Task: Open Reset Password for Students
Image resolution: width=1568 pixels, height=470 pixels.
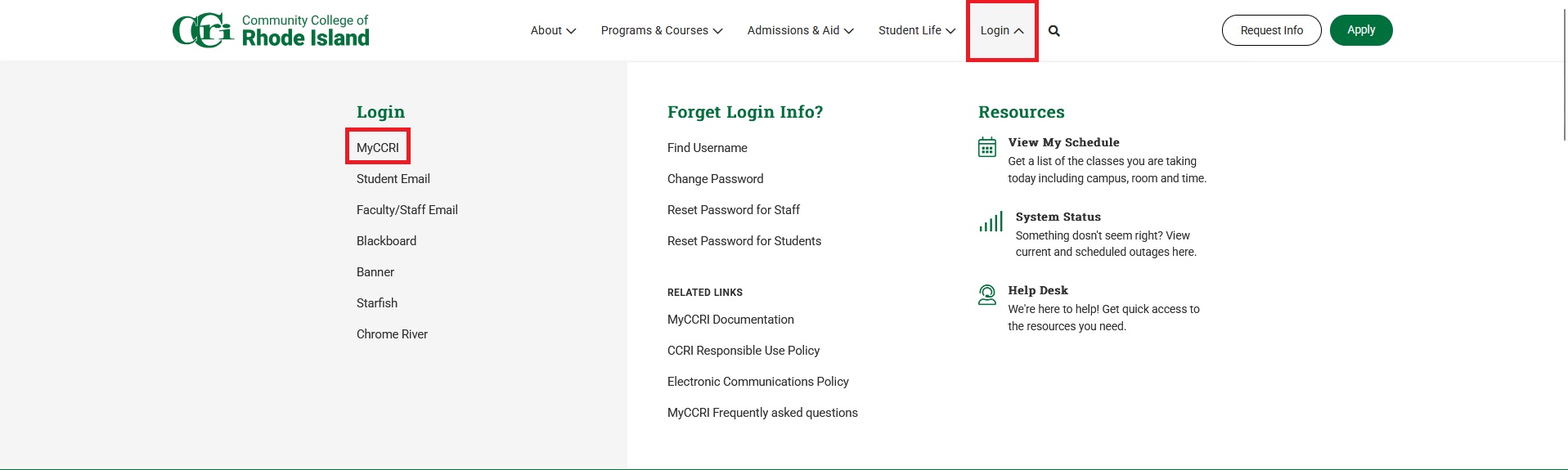Action: point(744,241)
